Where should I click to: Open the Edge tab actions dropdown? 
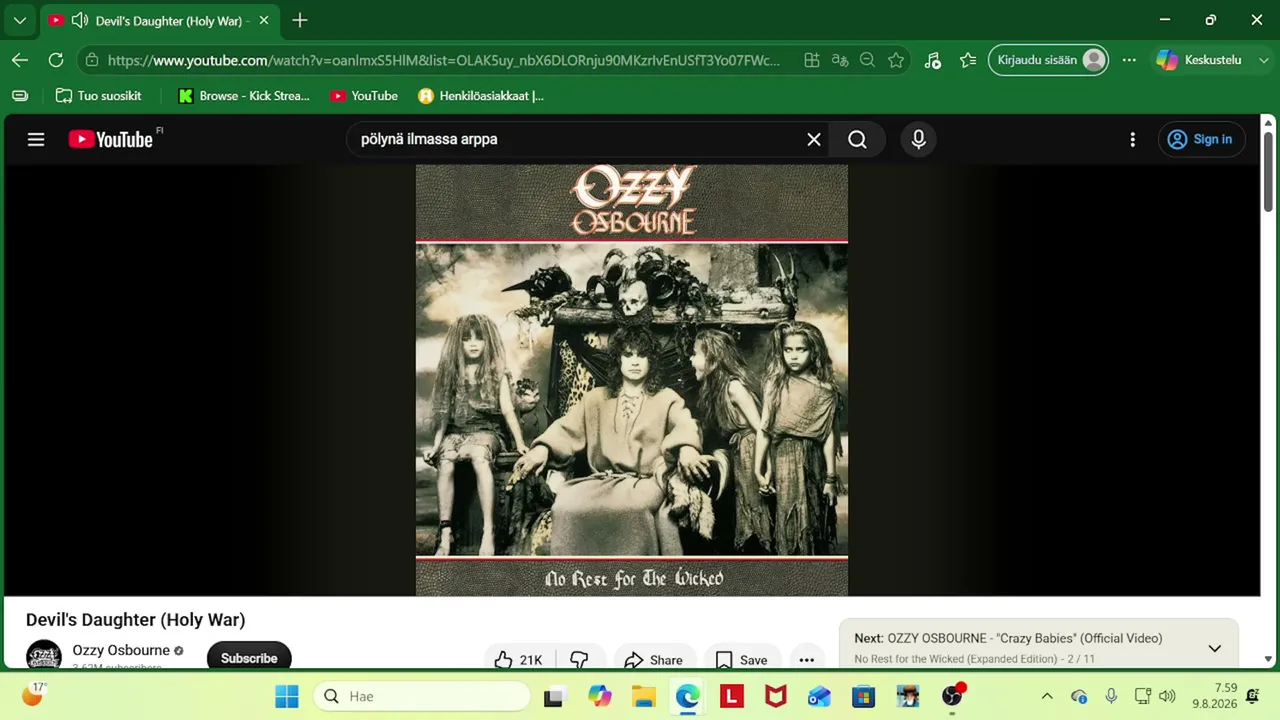pyautogui.click(x=20, y=20)
